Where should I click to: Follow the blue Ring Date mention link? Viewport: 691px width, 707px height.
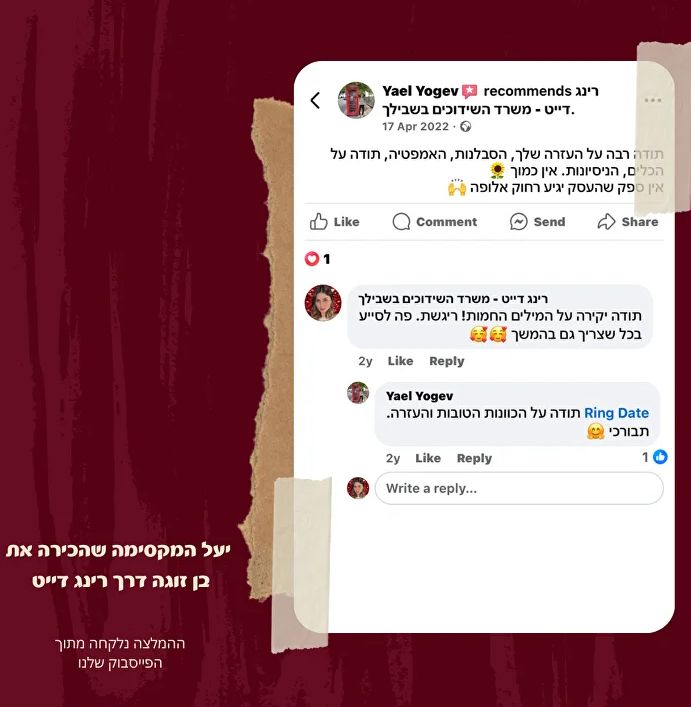click(x=616, y=413)
